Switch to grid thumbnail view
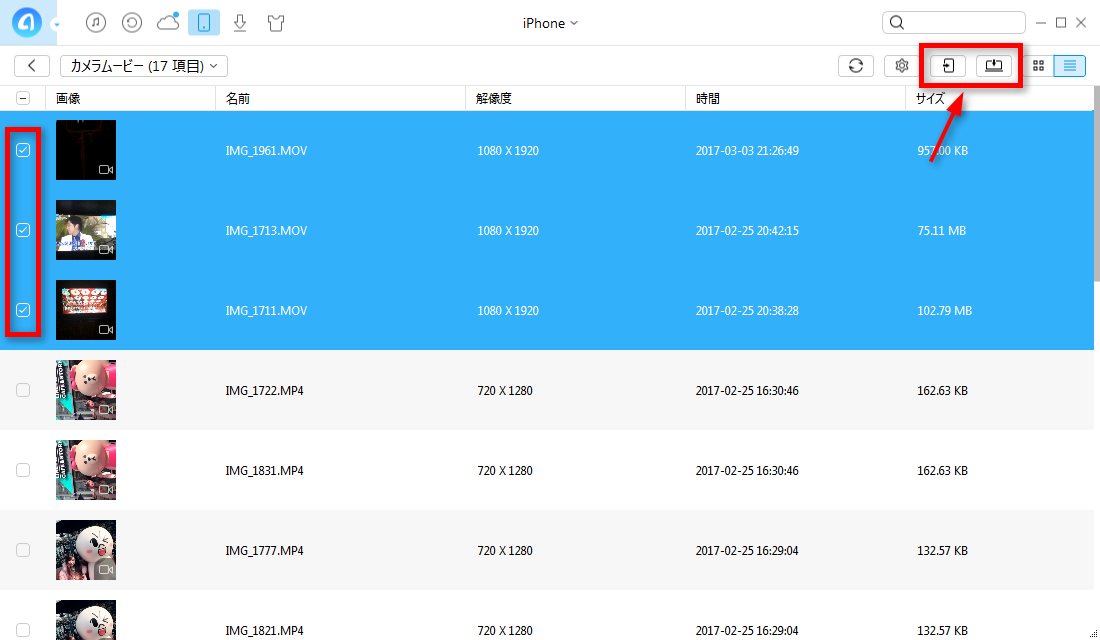 [1039, 65]
